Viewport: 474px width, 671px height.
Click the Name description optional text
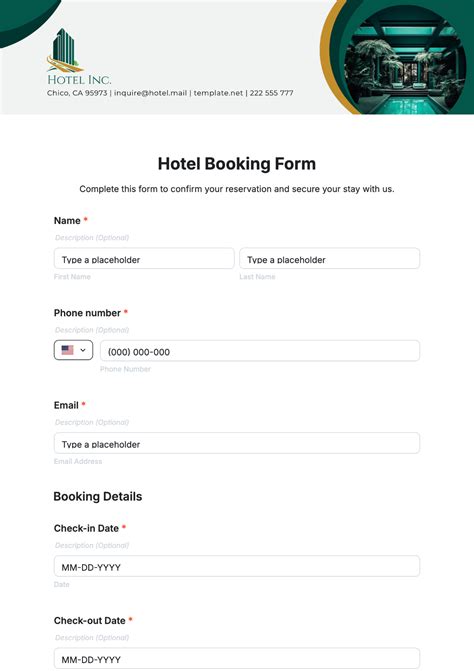pyautogui.click(x=92, y=238)
